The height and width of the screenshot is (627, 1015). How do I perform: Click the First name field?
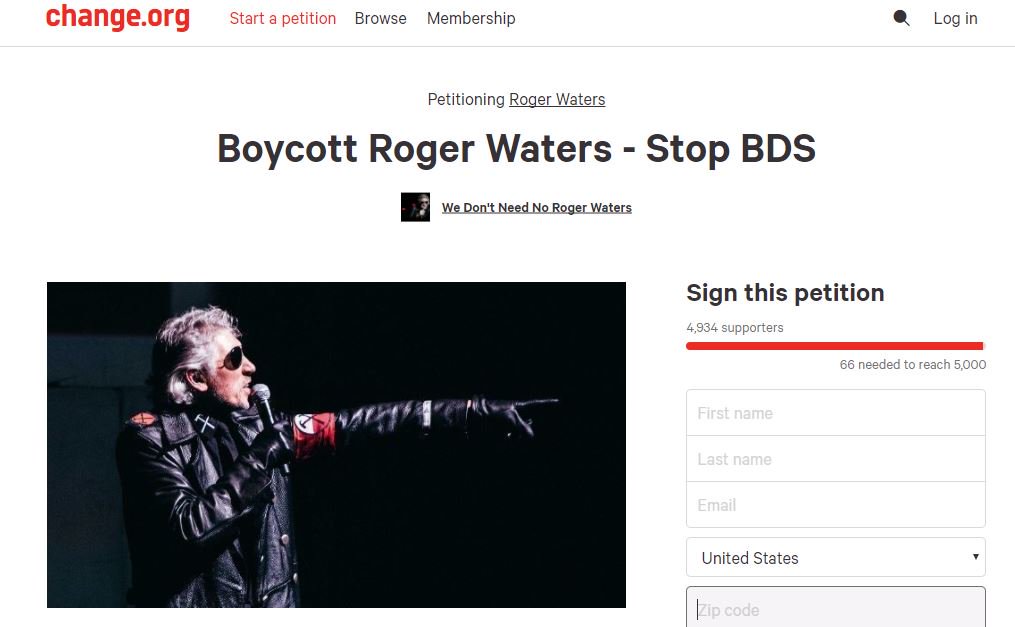click(836, 413)
